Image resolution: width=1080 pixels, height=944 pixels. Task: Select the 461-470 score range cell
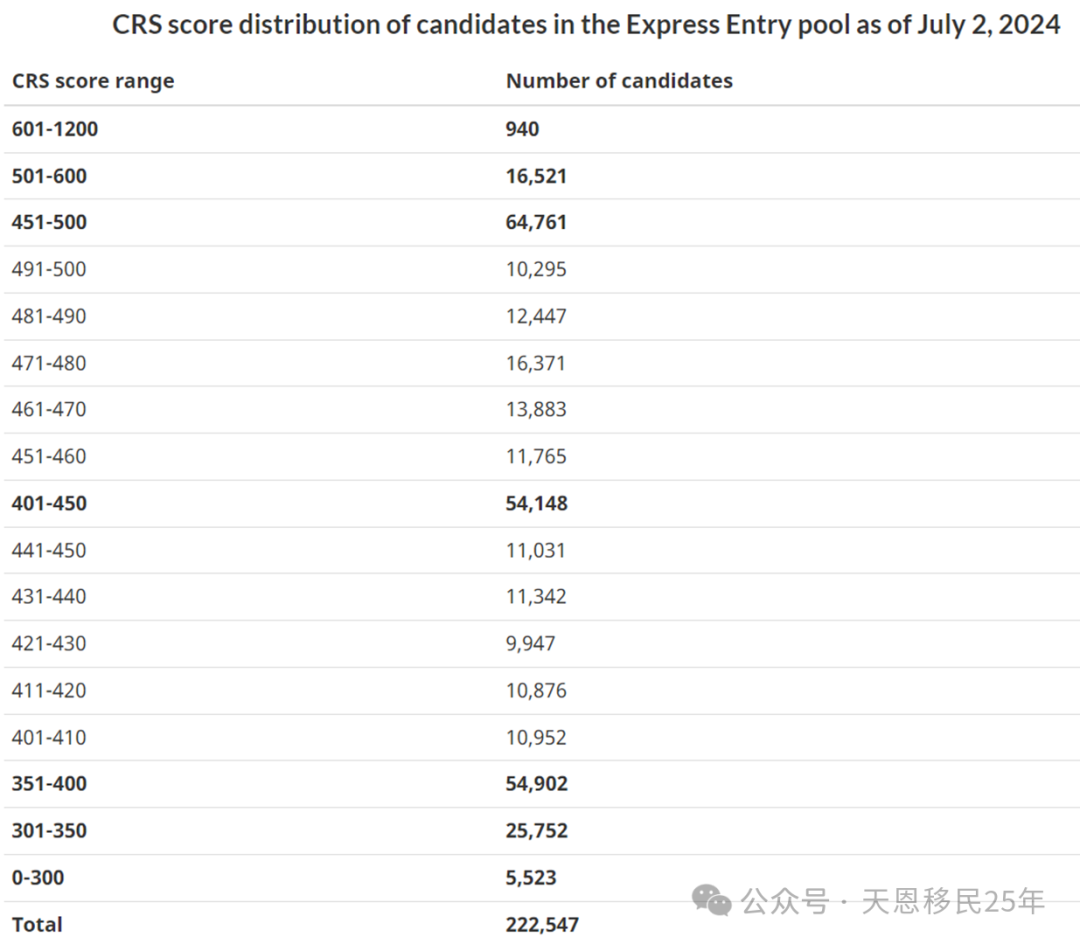pos(49,409)
